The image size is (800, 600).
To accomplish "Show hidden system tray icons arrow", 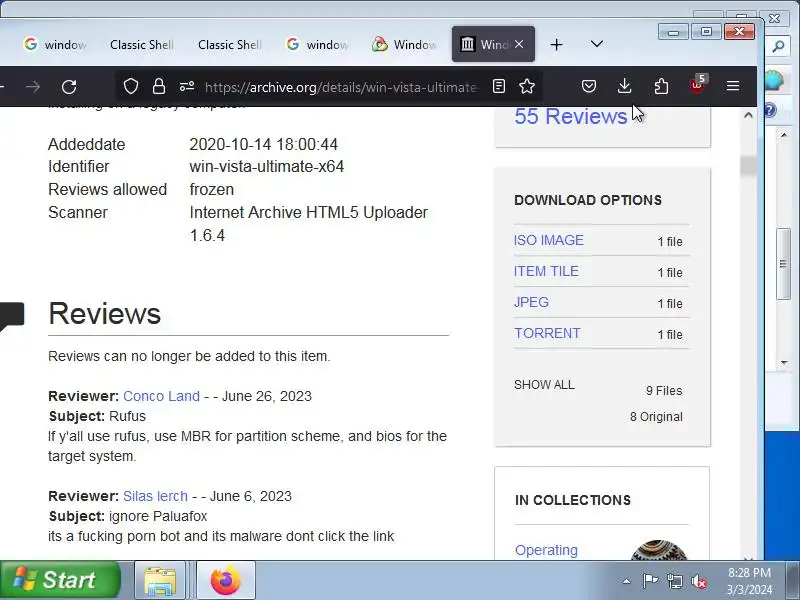I will 627,581.
